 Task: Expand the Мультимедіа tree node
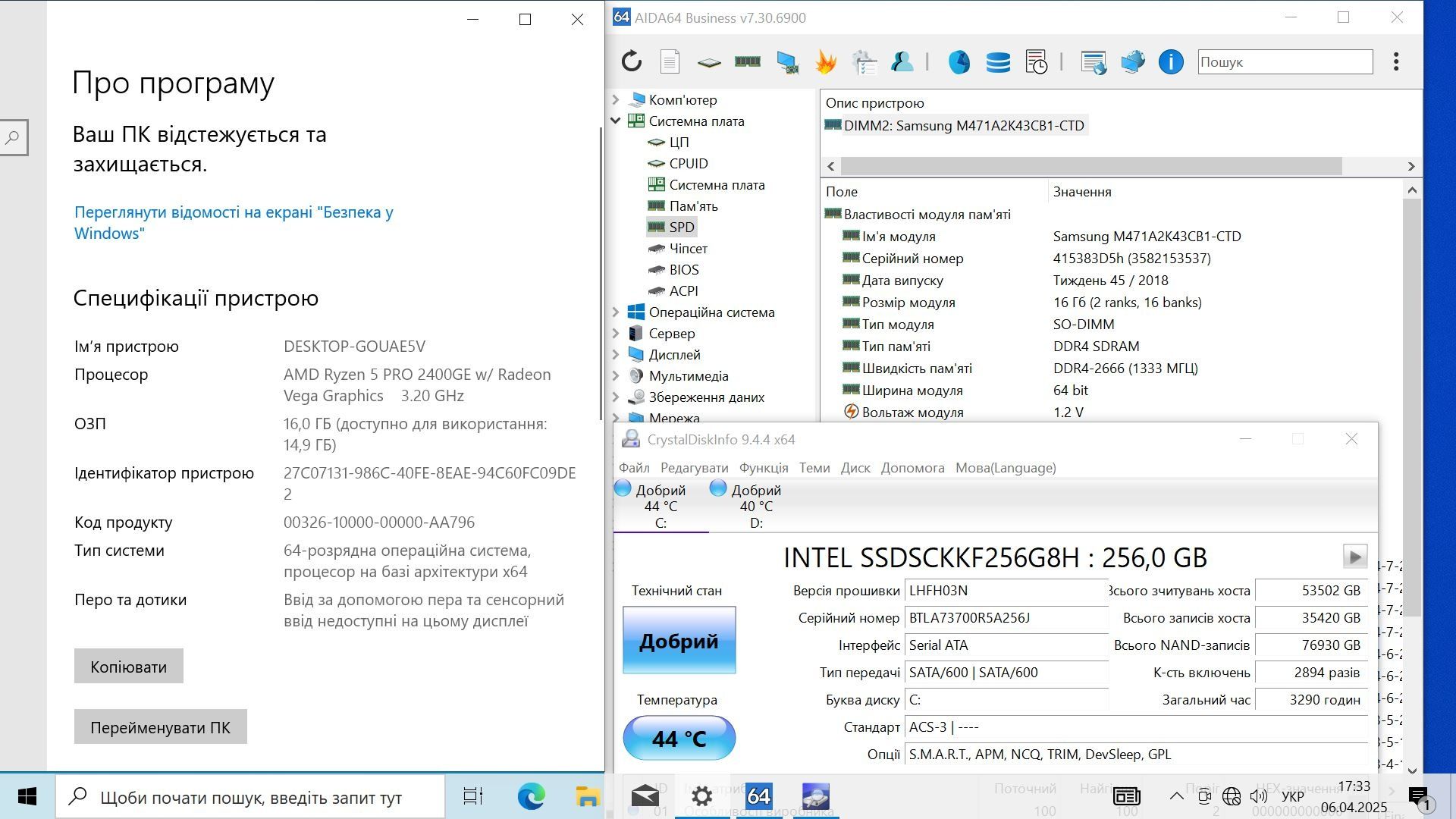point(616,375)
